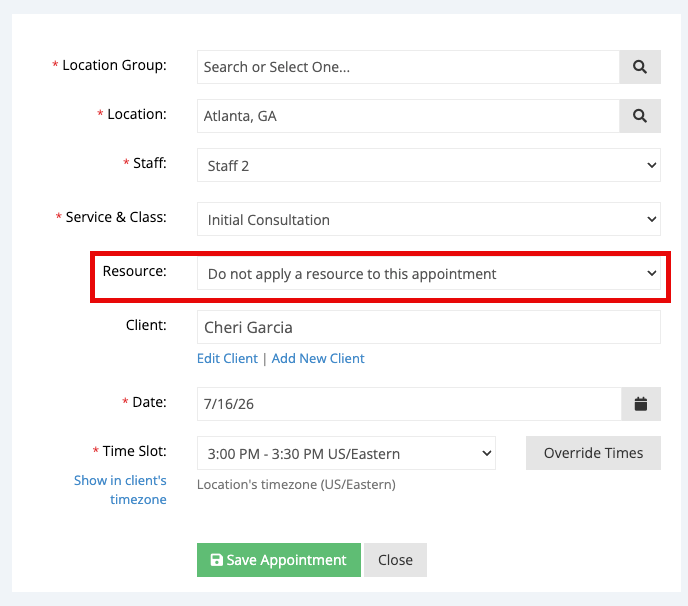Click the Add New Client link

pos(318,359)
